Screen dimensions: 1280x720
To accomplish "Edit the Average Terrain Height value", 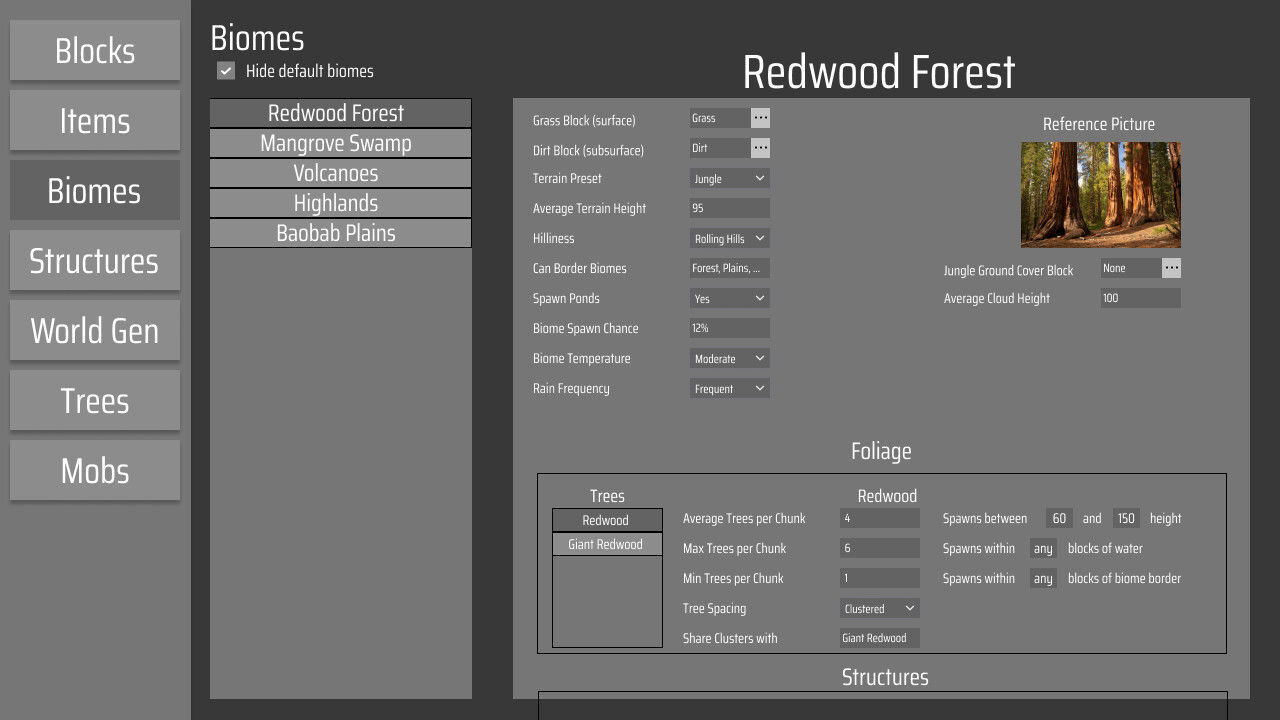I will click(x=729, y=208).
